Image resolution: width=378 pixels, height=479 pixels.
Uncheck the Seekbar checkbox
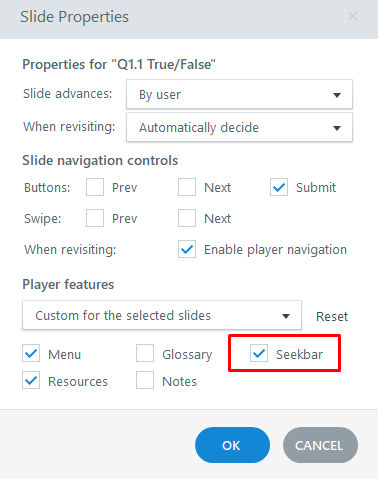(259, 353)
